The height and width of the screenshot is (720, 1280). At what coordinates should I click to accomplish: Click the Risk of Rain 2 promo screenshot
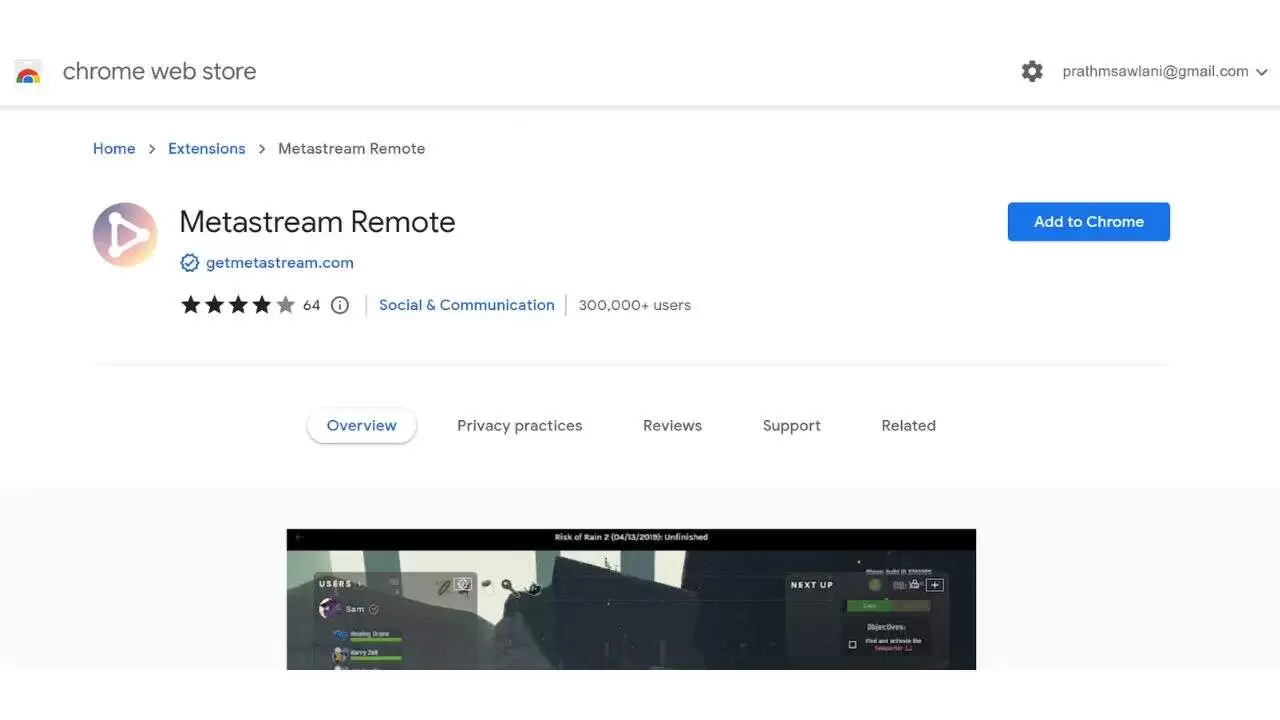tap(630, 599)
